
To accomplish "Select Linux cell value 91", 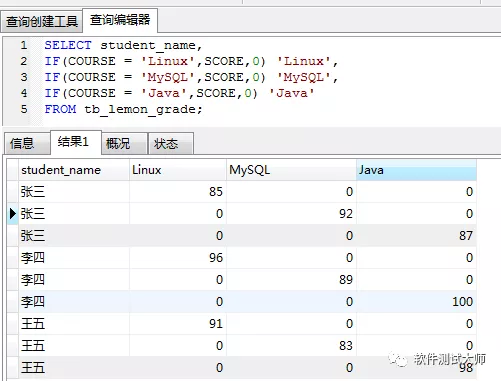I will pyautogui.click(x=178, y=324).
